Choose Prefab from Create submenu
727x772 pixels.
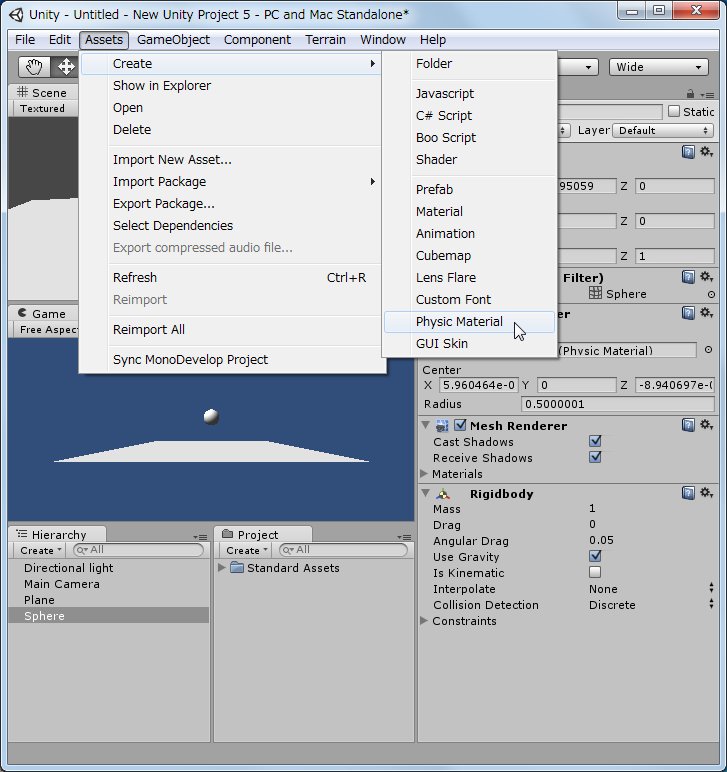coord(469,190)
